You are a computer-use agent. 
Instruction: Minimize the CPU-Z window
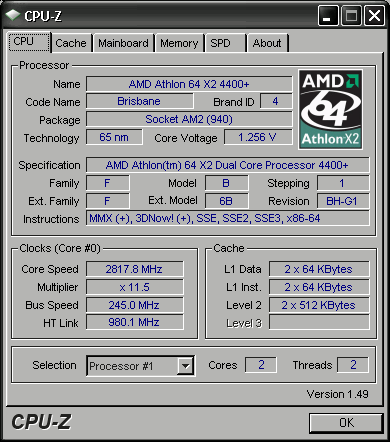(328, 15)
